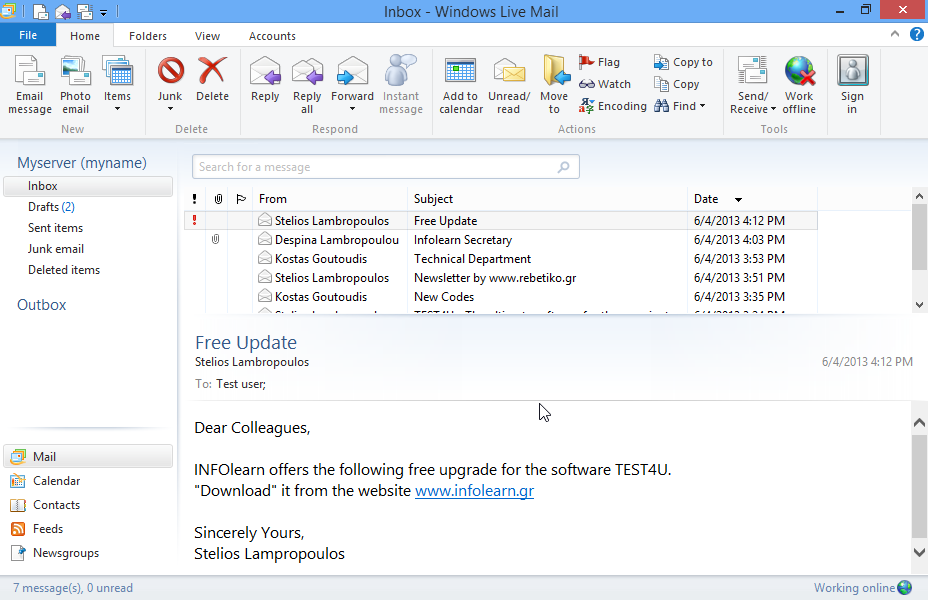Image resolution: width=928 pixels, height=600 pixels.
Task: Add the message to calendar
Action: tap(460, 85)
